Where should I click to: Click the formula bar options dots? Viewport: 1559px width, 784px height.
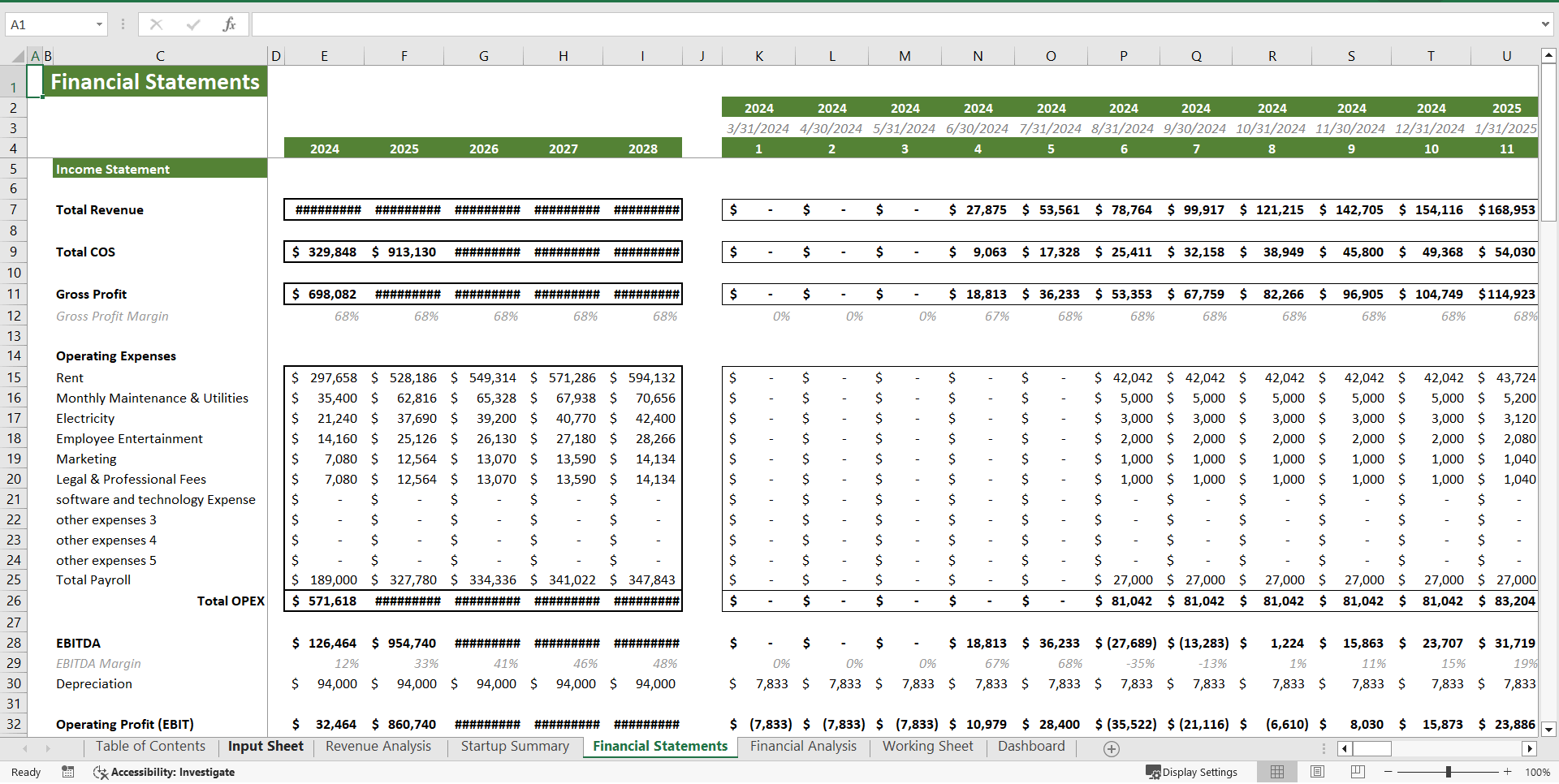coord(123,24)
